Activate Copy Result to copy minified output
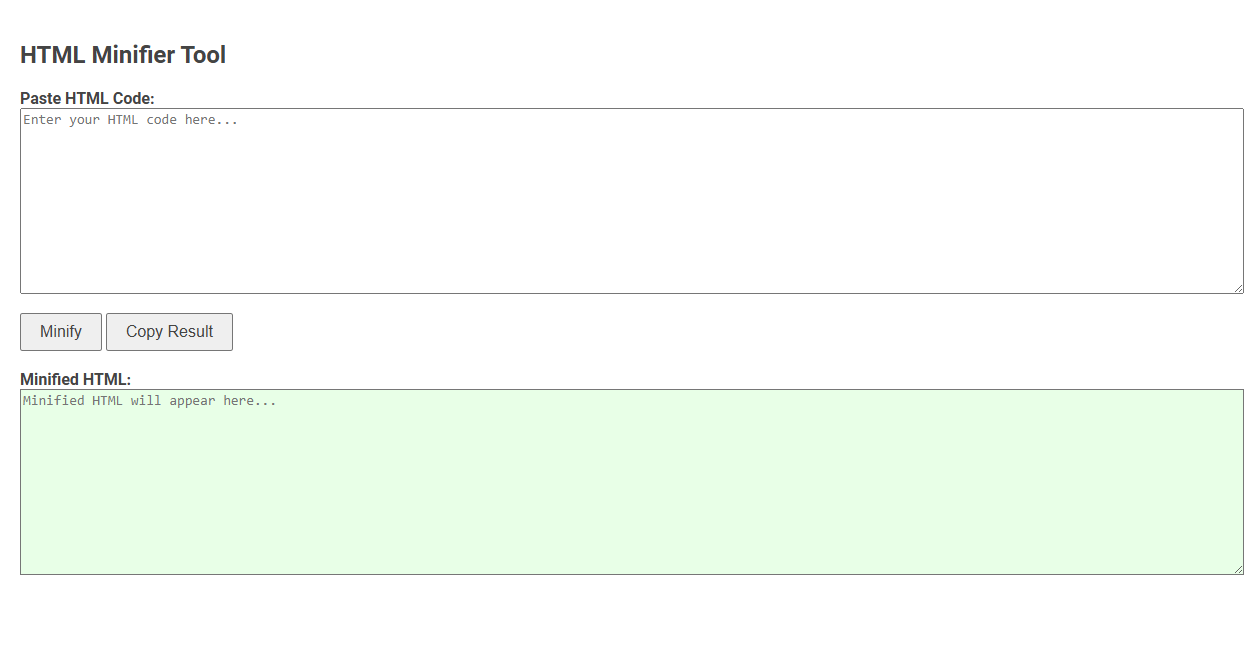This screenshot has height=654, width=1248. [169, 331]
